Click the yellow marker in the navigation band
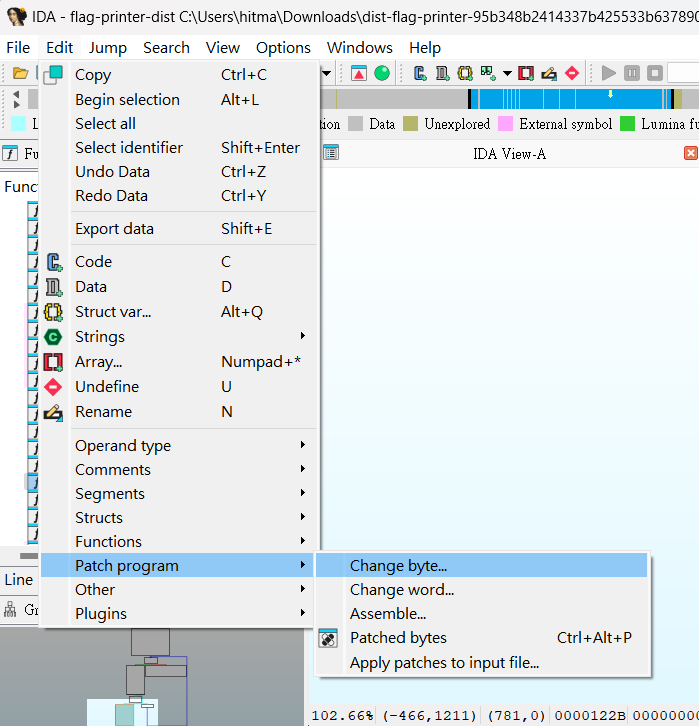Screen dimensions: 699x726 pos(611,94)
